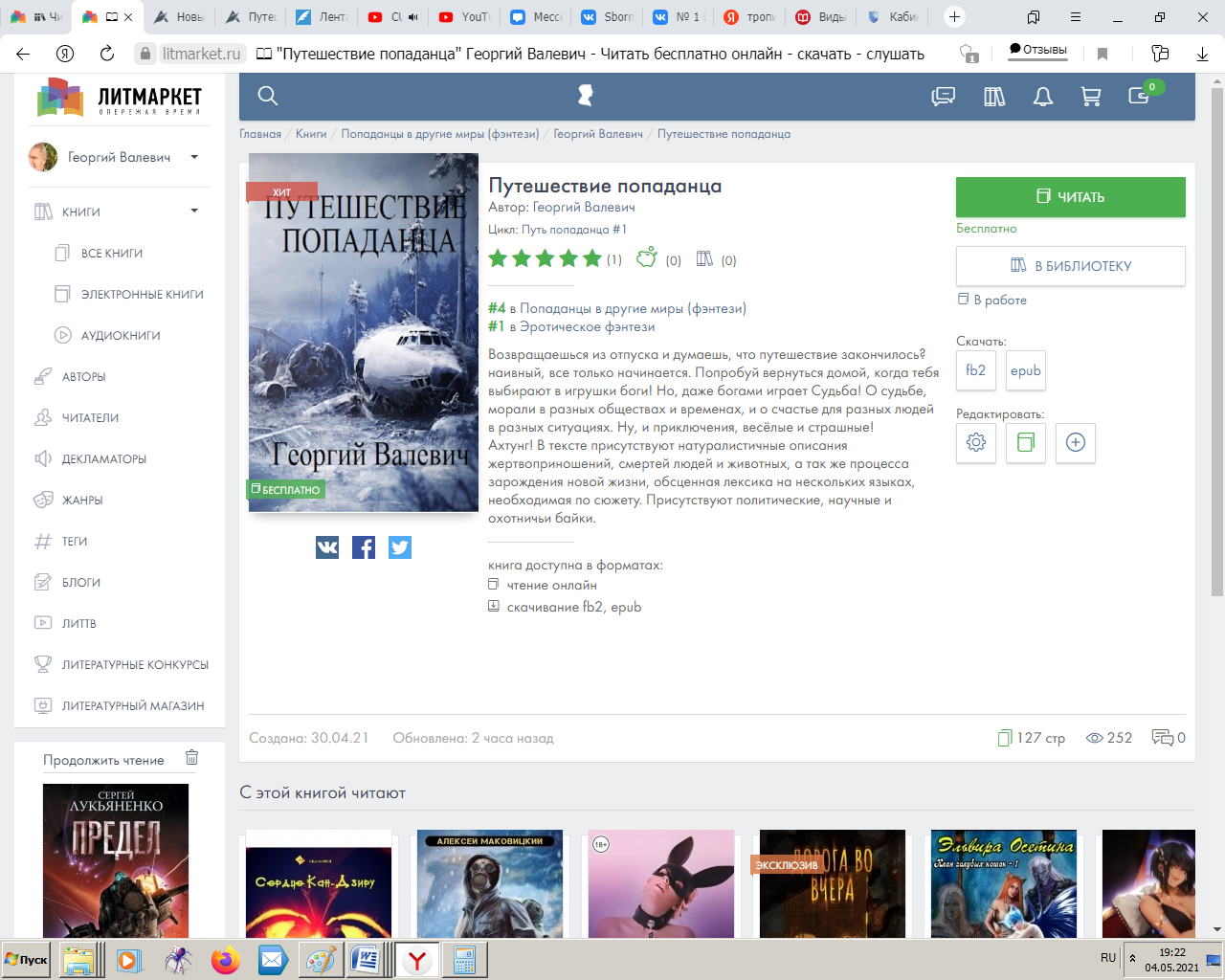Open messages chat icon in header
The width and height of the screenshot is (1225, 980).
click(x=944, y=96)
